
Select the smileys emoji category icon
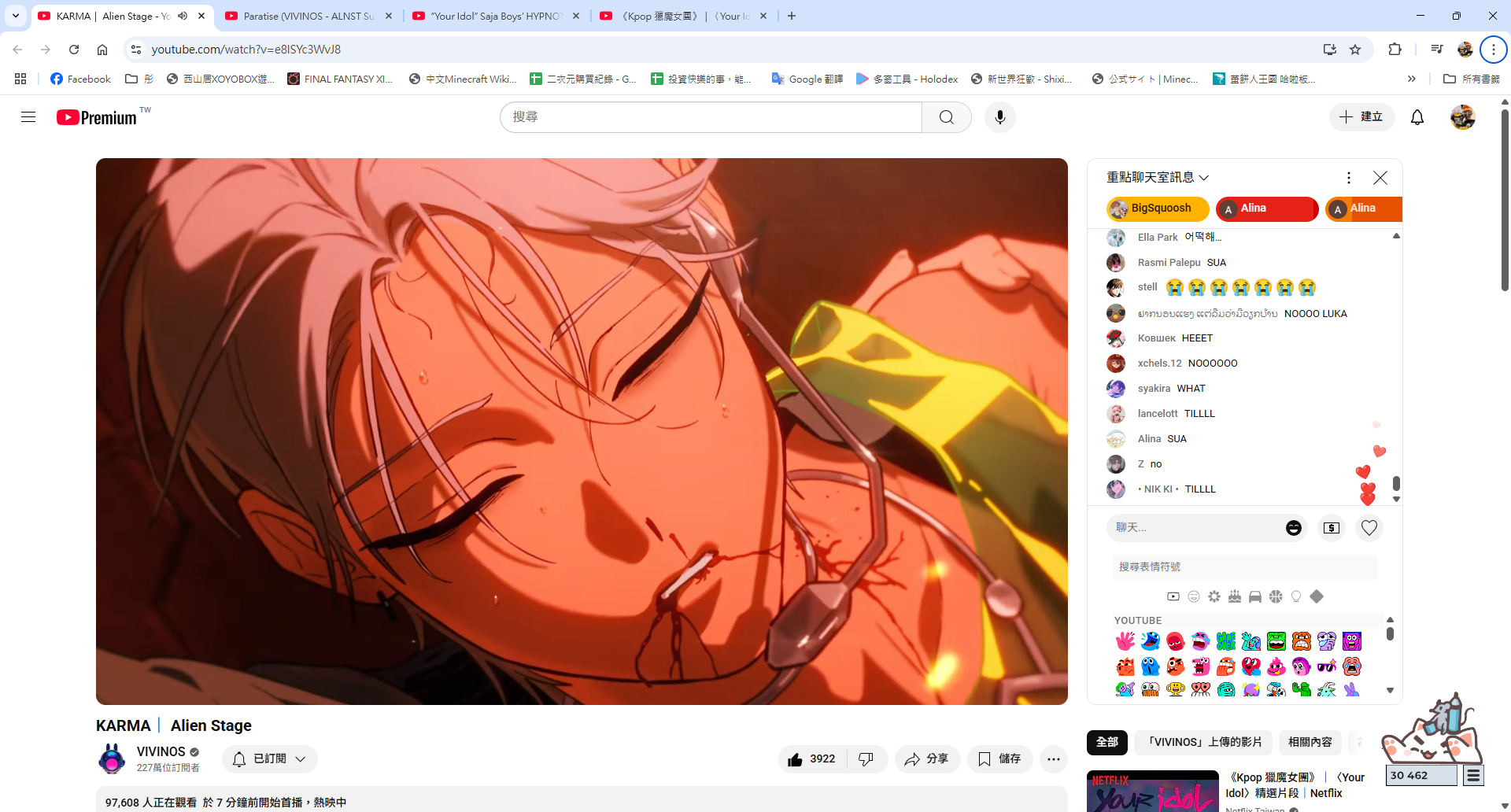click(1194, 596)
